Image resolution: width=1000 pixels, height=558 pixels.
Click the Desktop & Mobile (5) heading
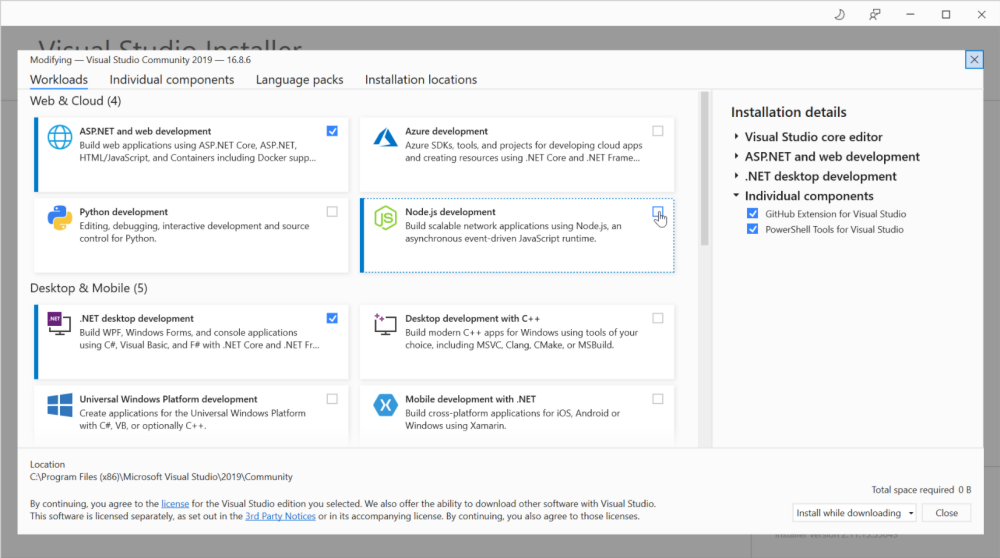pos(89,288)
